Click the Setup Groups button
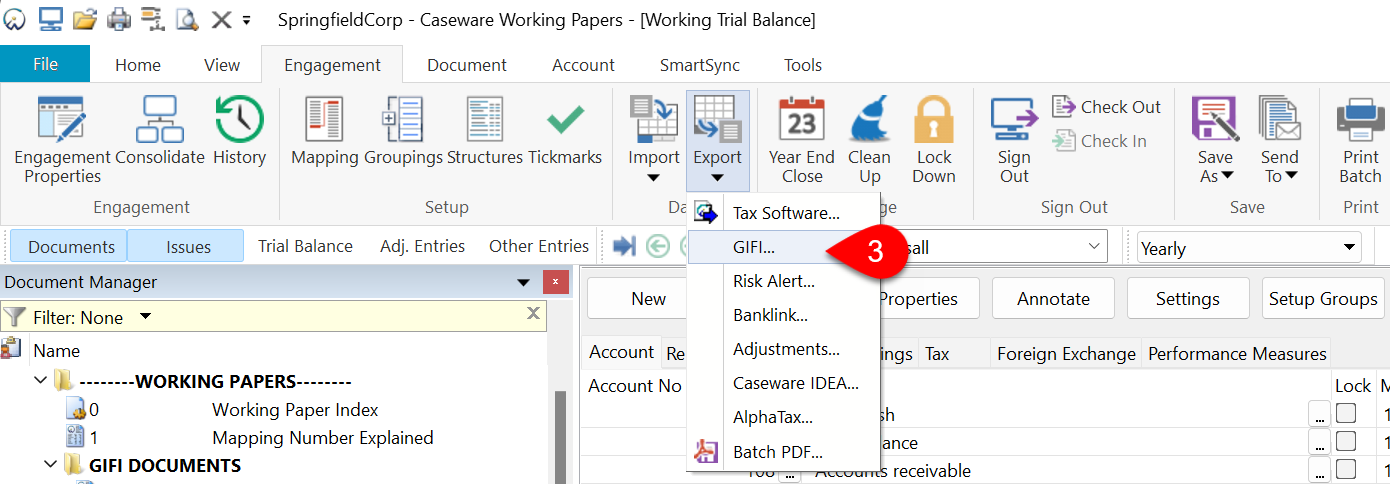 pos(1323,298)
